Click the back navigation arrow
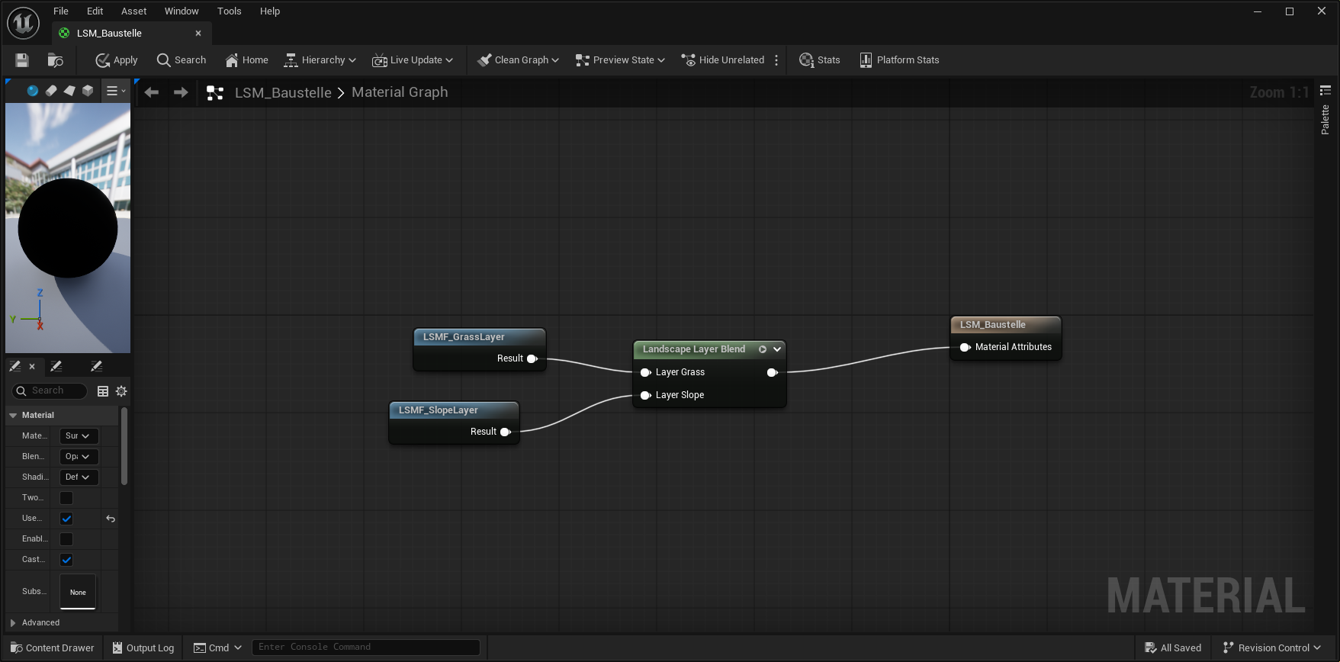Viewport: 1340px width, 662px height. (x=152, y=92)
